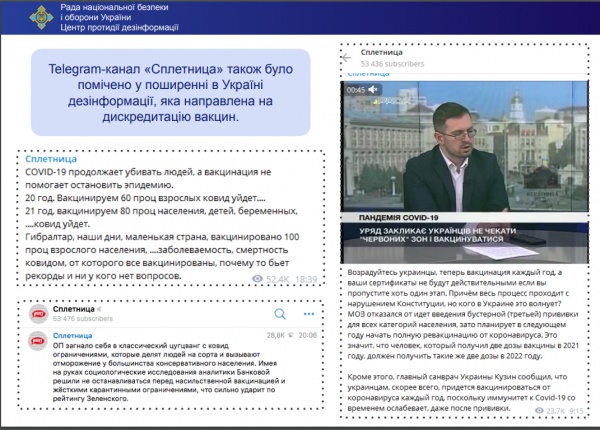Click the 9:15 post timestamp
The image size is (600, 430).
tap(576, 411)
